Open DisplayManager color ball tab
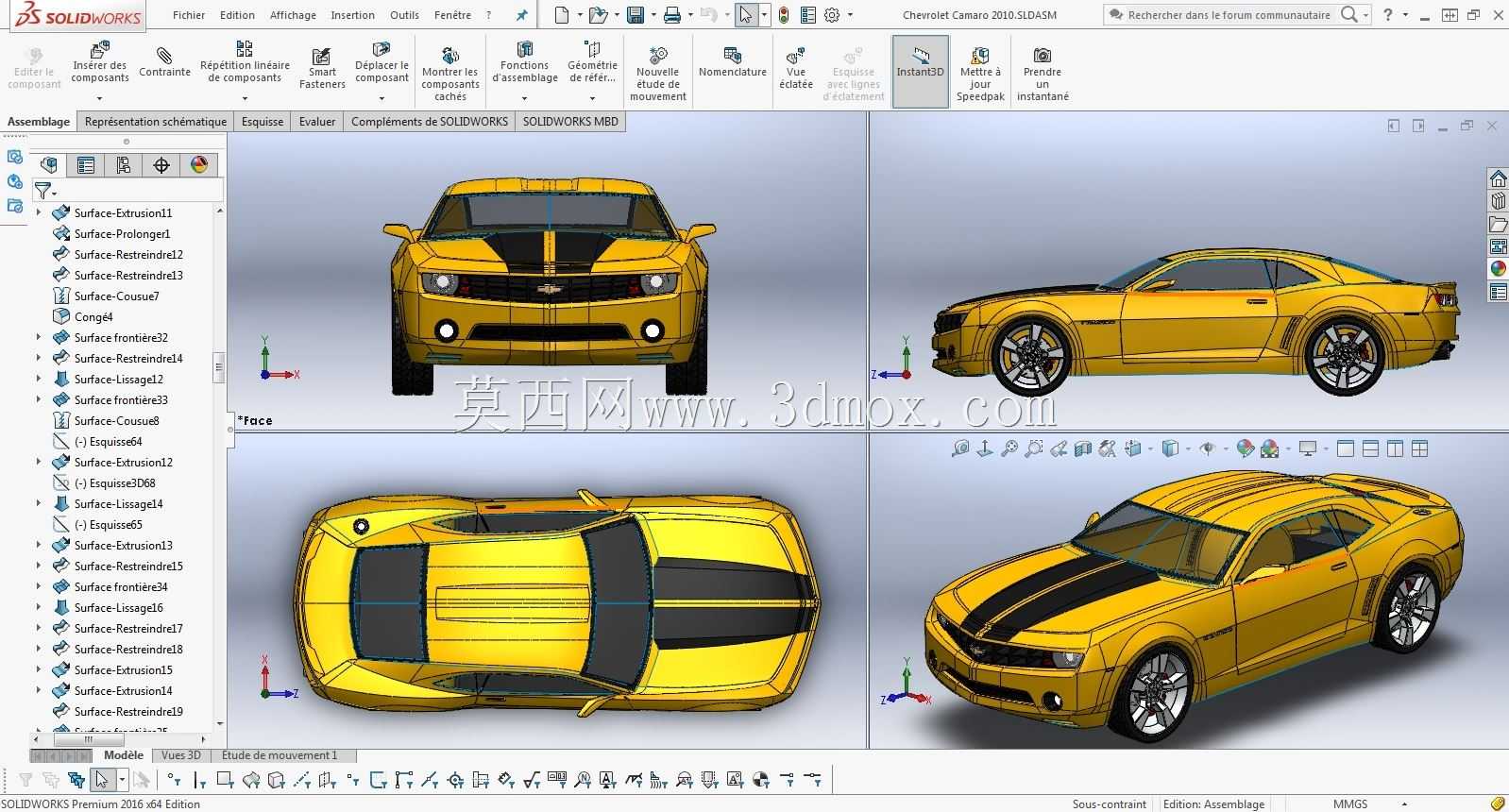1509x812 pixels. coord(199,165)
